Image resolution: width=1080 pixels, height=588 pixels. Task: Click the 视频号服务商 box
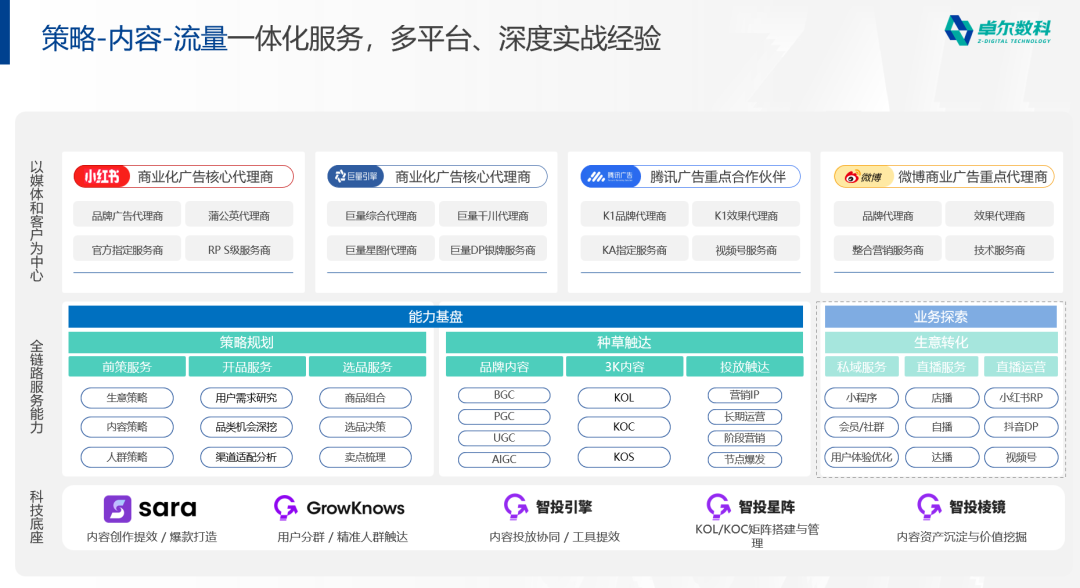click(x=746, y=250)
